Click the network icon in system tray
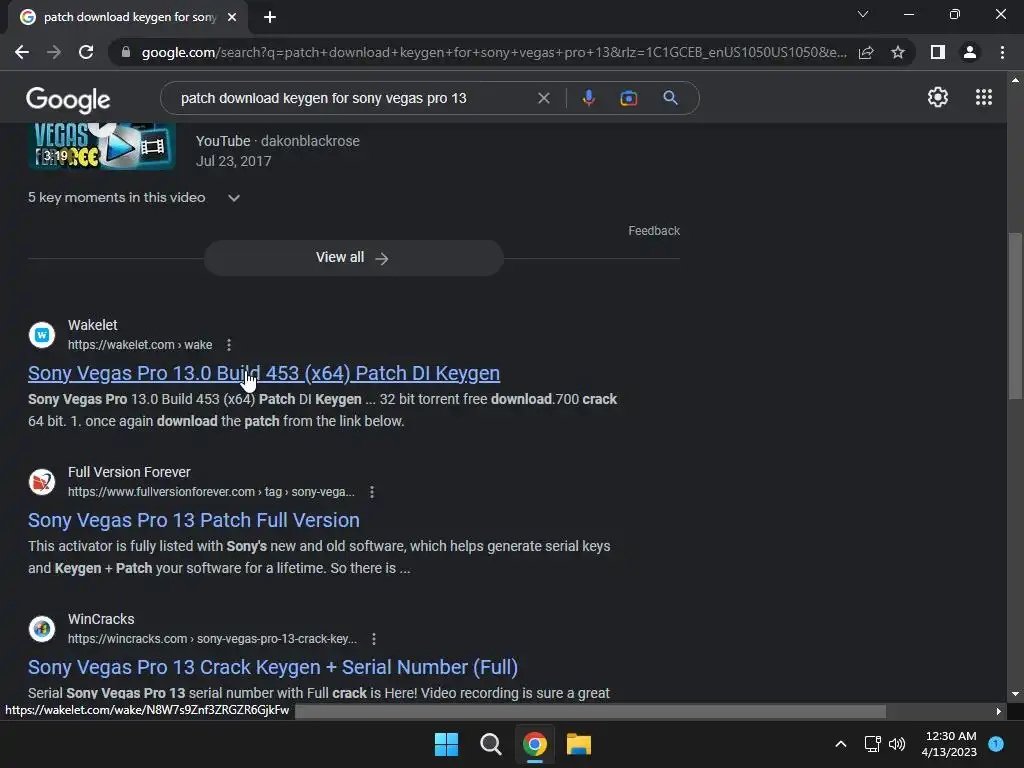Screen dimensions: 1024x768 click(872, 744)
